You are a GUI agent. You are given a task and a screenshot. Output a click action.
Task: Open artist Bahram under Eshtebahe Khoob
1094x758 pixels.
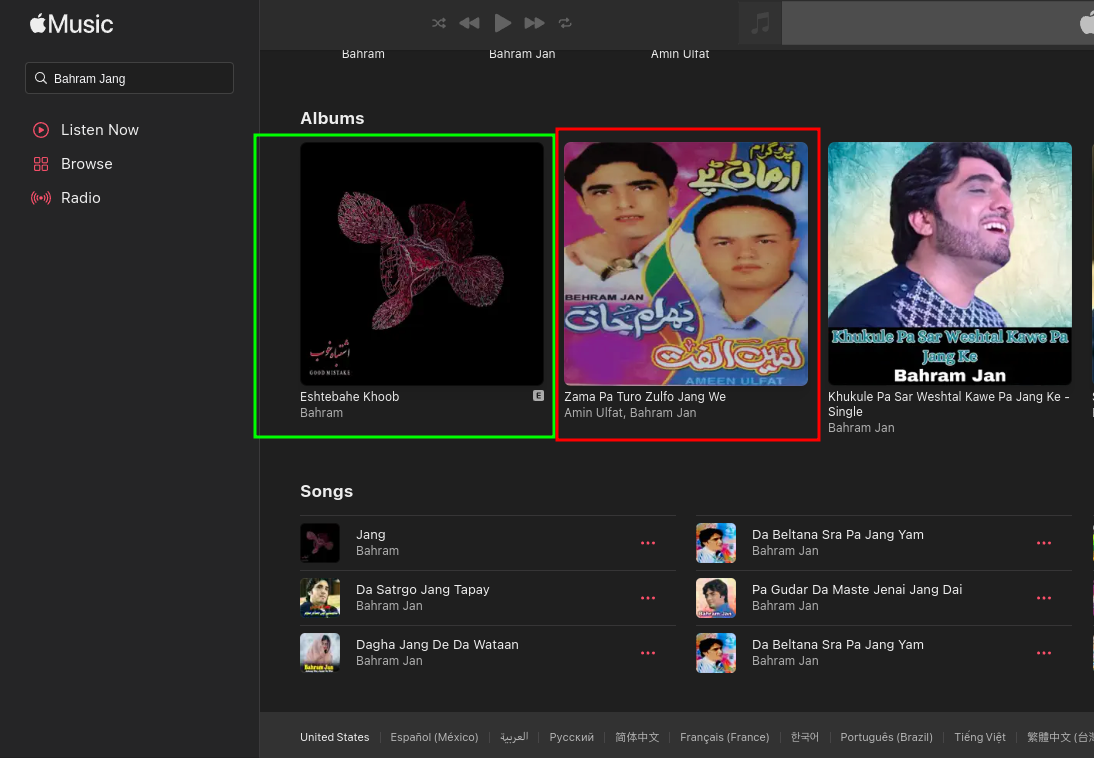pos(322,413)
